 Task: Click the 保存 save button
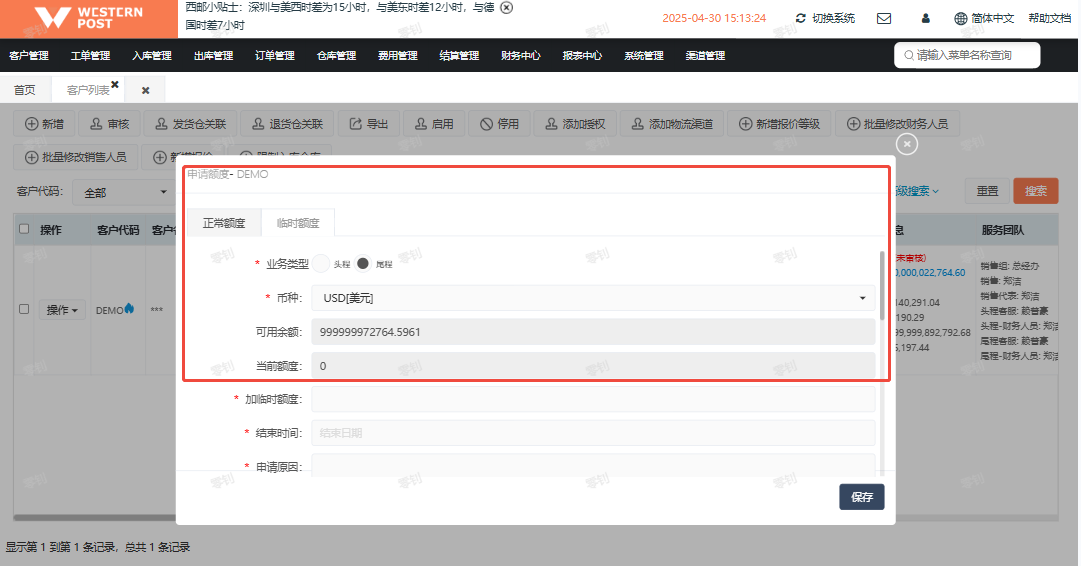(862, 497)
